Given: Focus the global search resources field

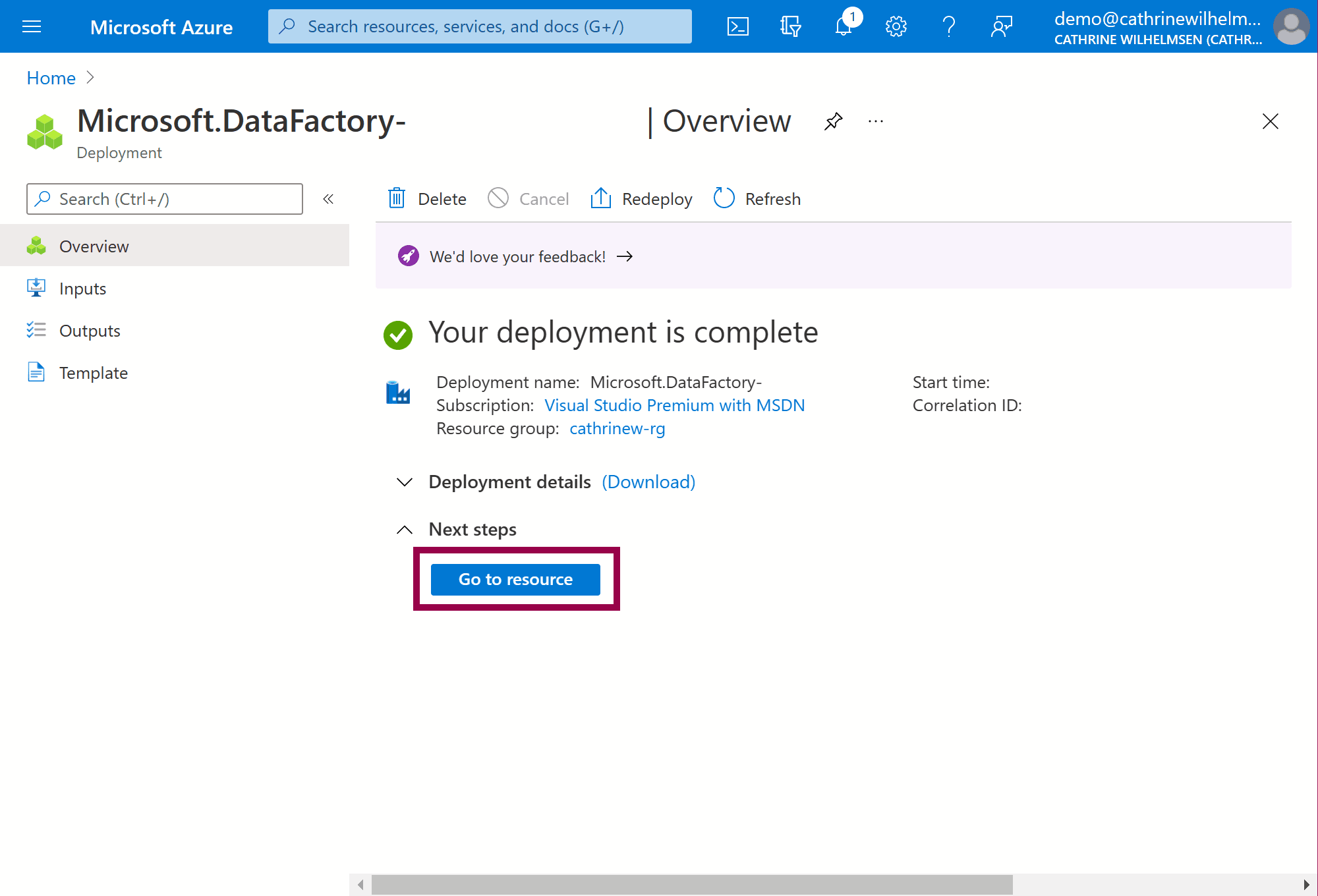Looking at the screenshot, I should [x=480, y=26].
